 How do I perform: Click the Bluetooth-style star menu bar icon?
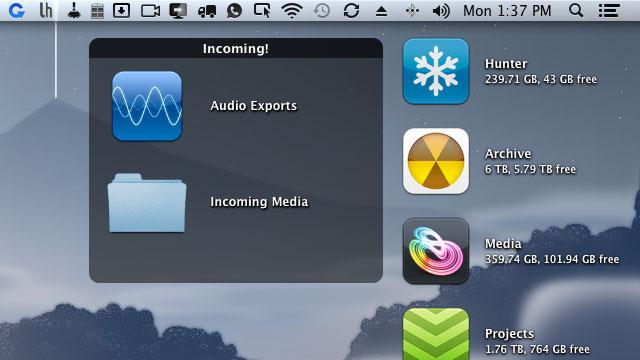coord(412,11)
